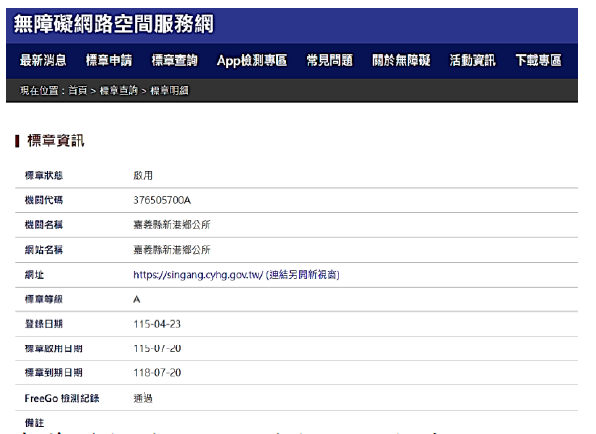
Task: Open the 最新消息 menu
Action: click(x=43, y=60)
